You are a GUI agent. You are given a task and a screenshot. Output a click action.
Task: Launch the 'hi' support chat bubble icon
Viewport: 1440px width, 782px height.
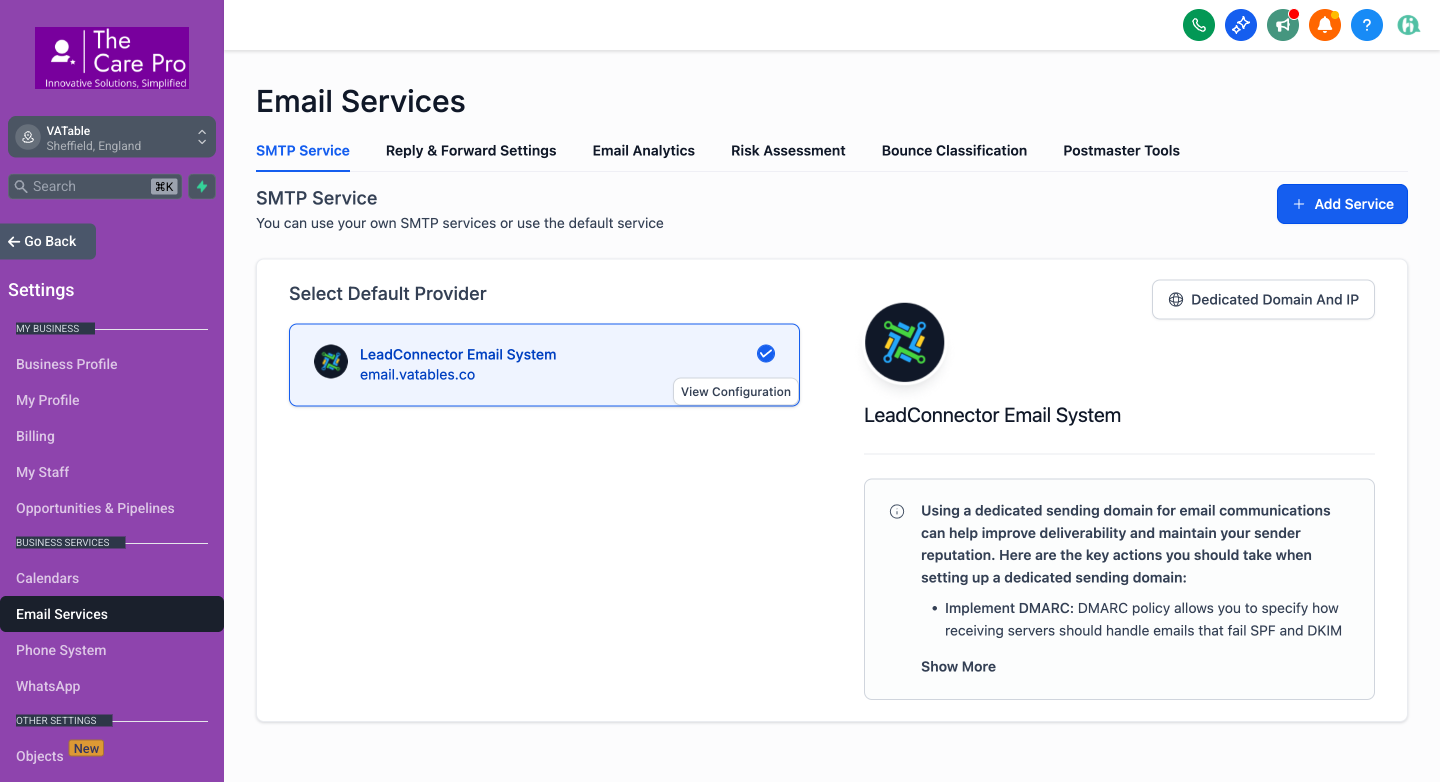coord(1408,25)
